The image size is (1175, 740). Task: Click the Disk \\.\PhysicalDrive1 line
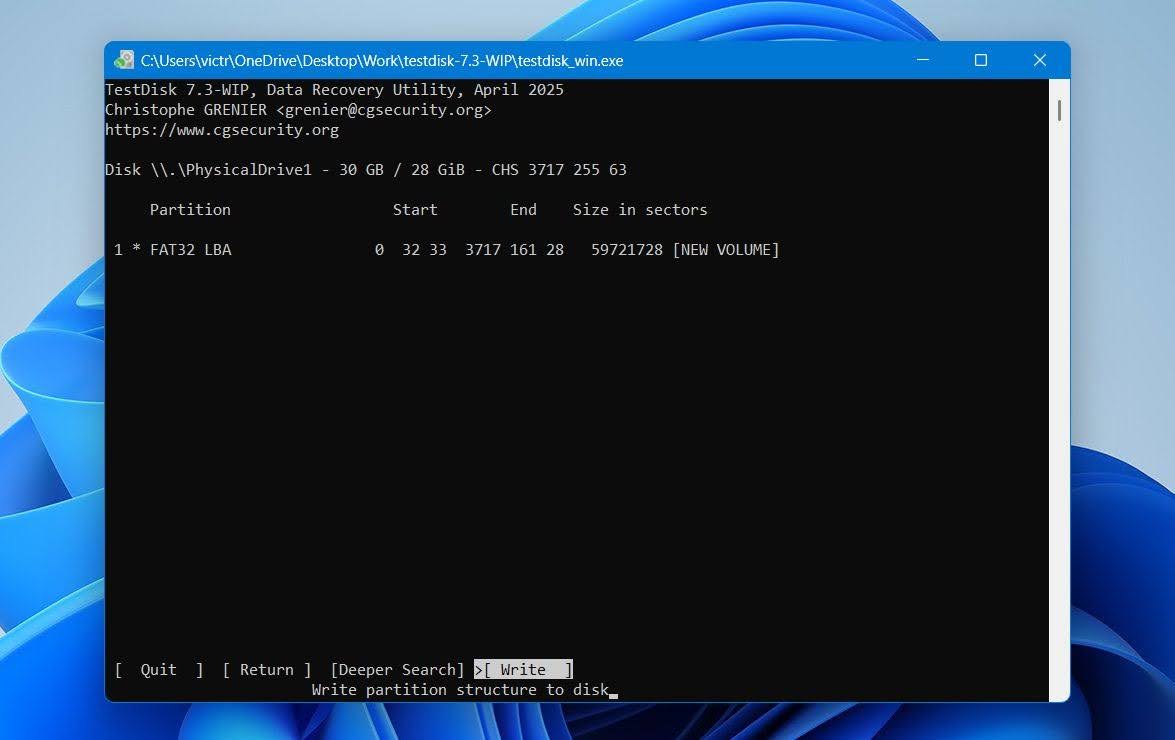(366, 170)
